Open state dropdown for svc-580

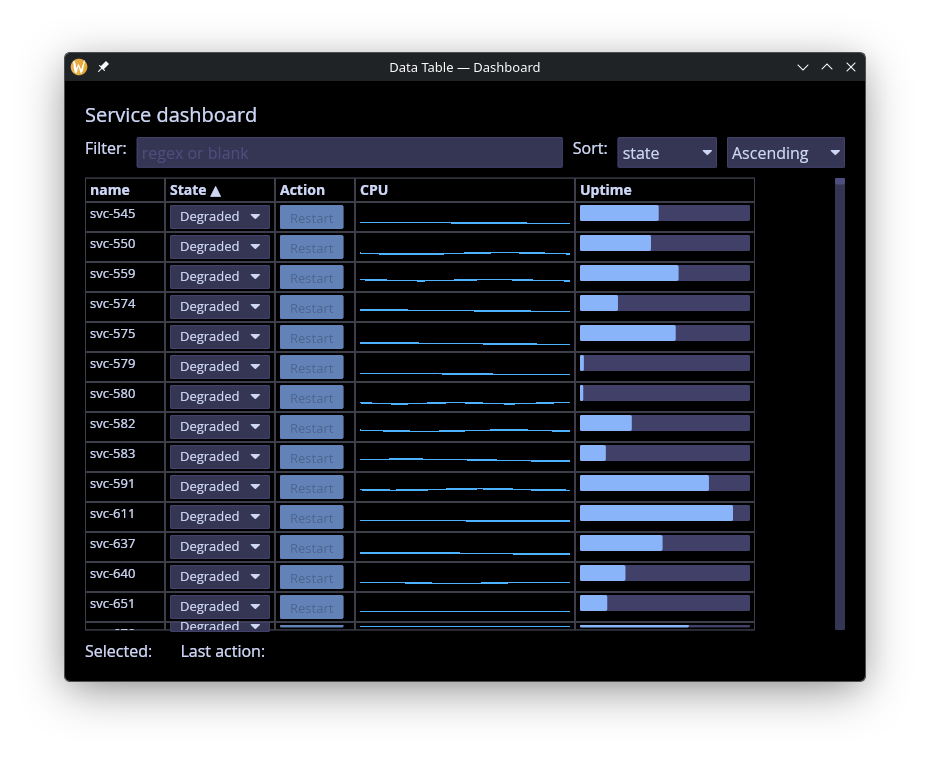219,397
